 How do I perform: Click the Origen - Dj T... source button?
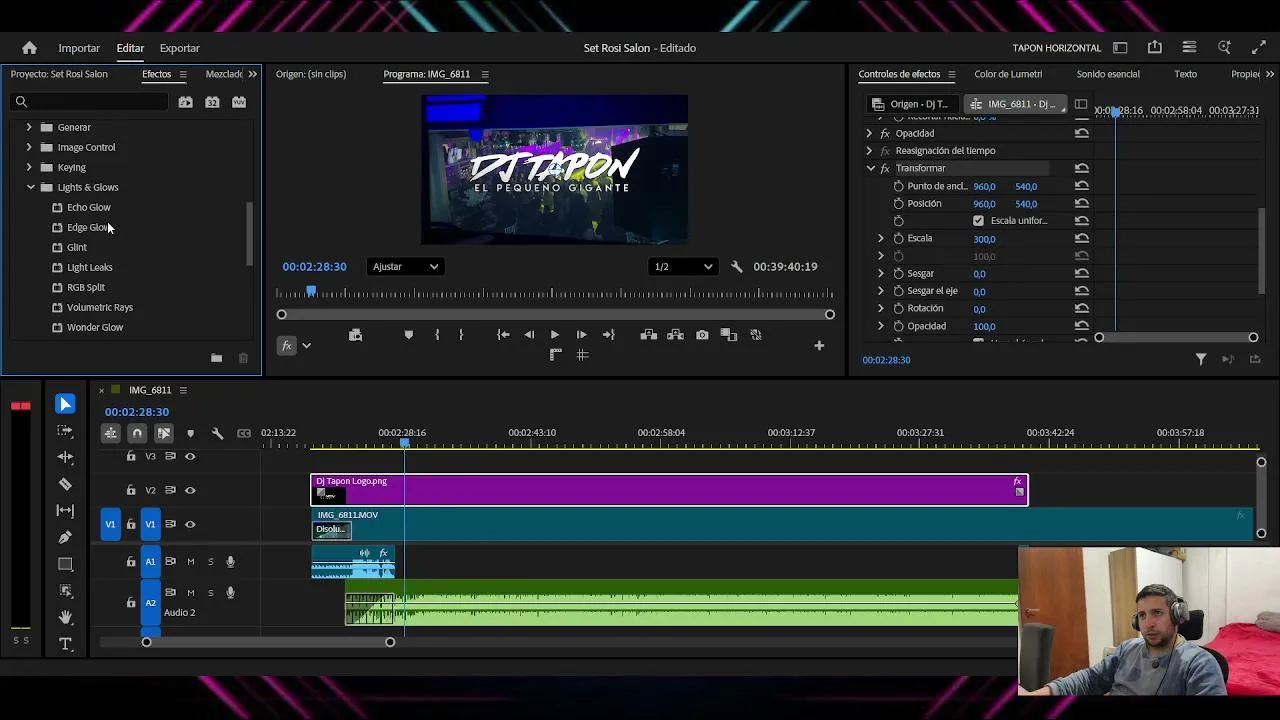coord(909,104)
